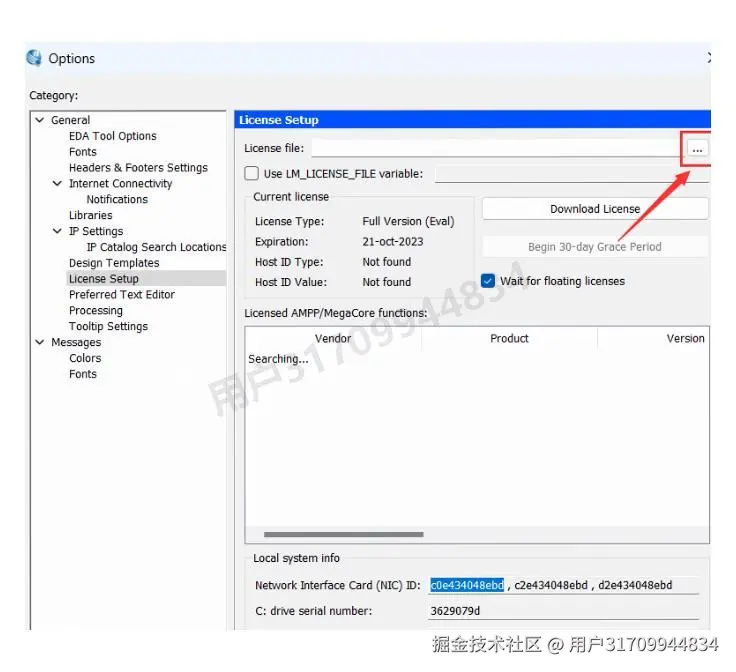The image size is (736, 672).
Task: Click the C: drive serial number 3629079d
Action: 455,611
